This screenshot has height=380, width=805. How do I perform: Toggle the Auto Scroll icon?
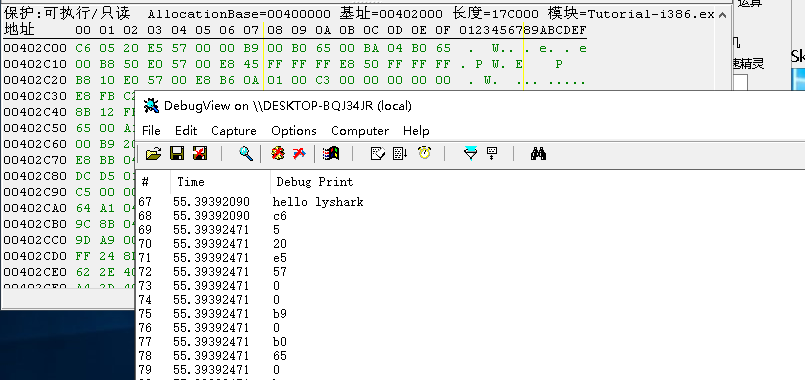(400, 154)
